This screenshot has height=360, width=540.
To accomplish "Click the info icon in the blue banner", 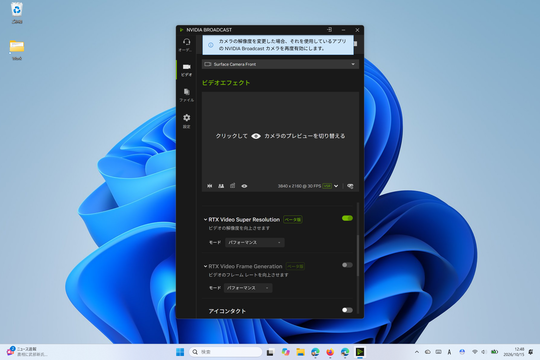I will [211, 45].
